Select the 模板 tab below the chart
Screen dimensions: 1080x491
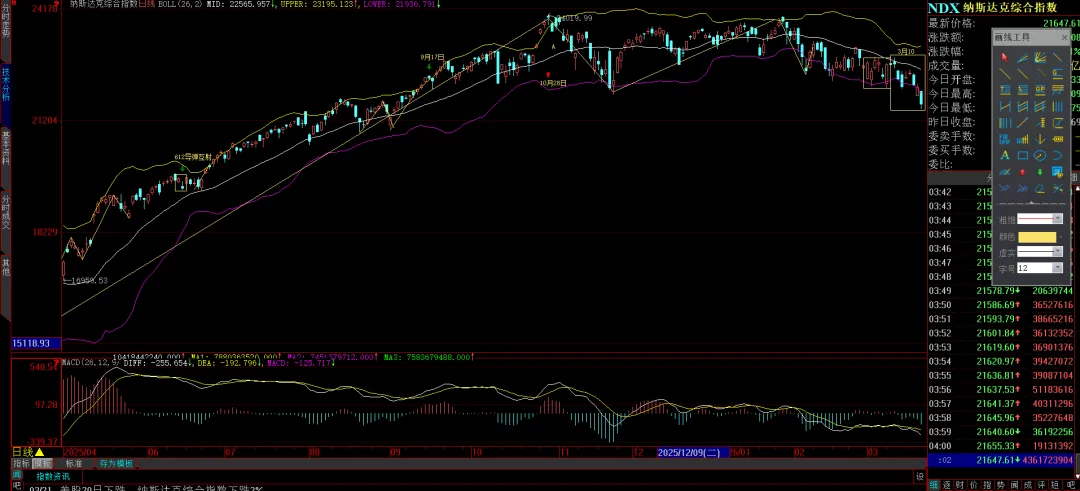(41, 464)
